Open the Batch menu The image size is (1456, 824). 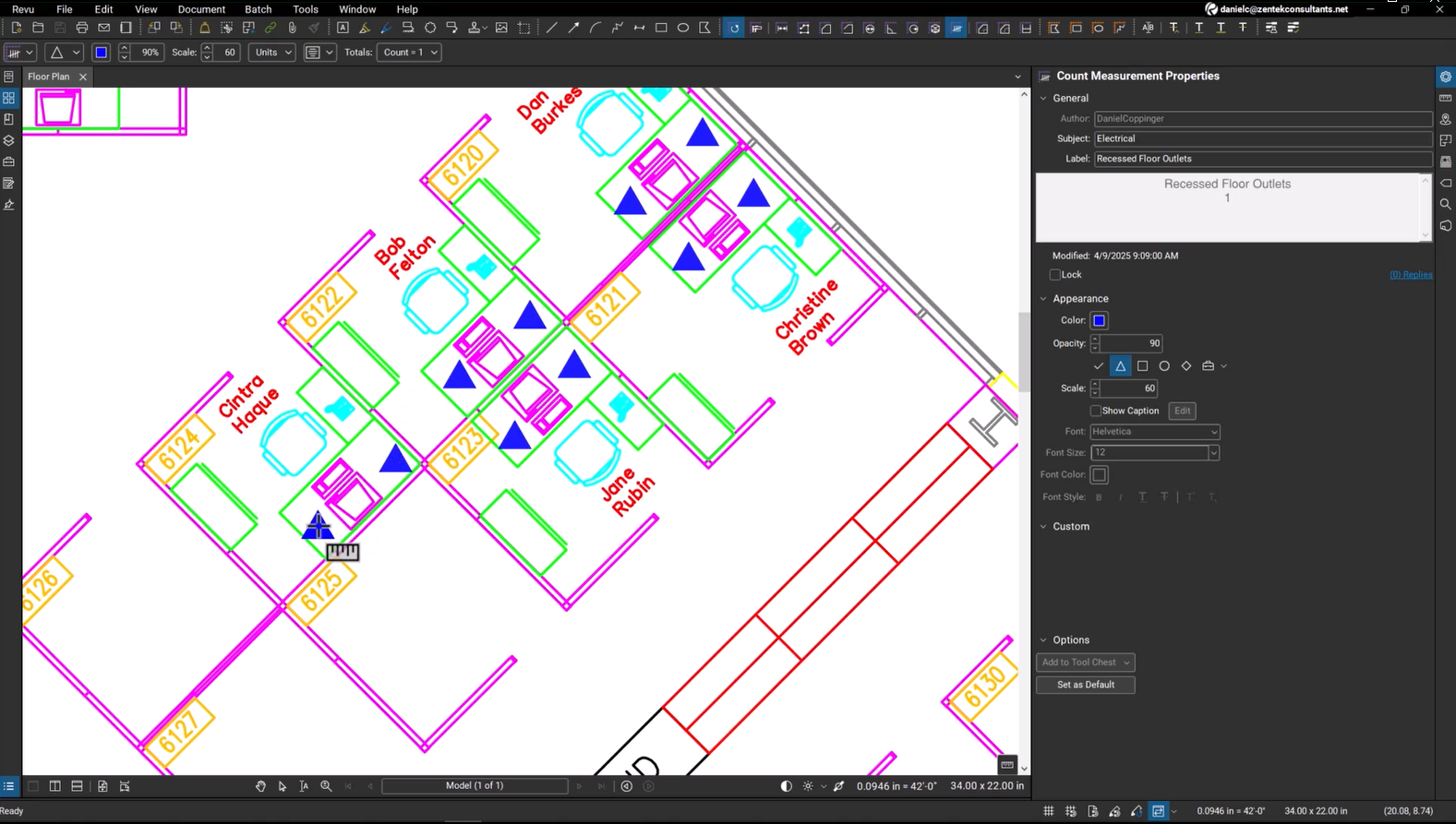point(258,9)
